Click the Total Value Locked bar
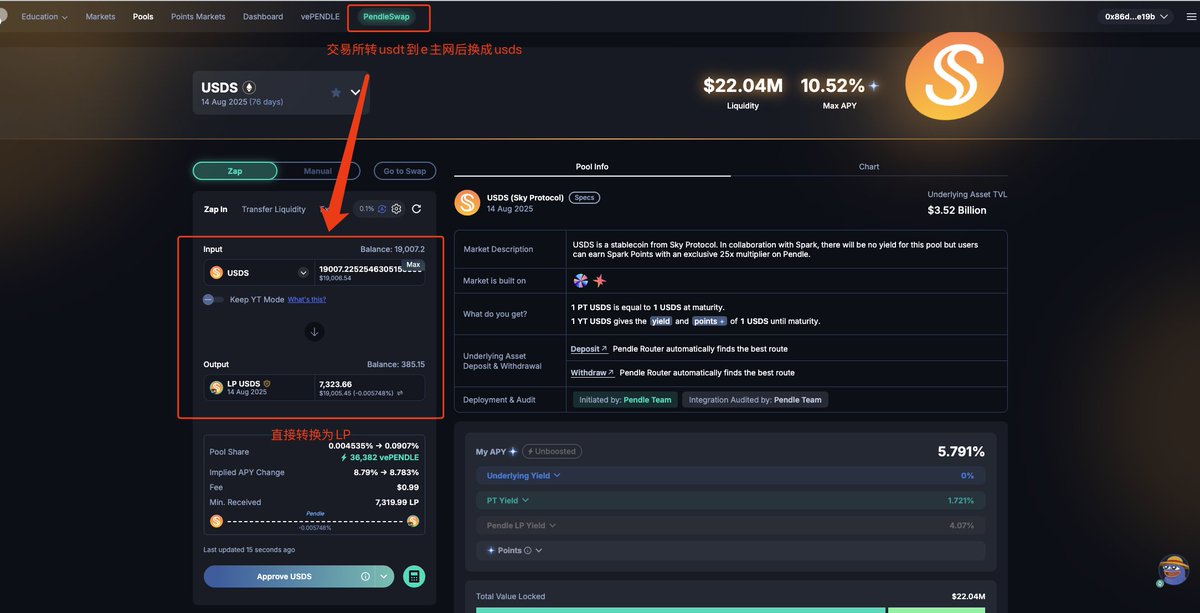This screenshot has width=1200, height=613. pyautogui.click(x=731, y=609)
